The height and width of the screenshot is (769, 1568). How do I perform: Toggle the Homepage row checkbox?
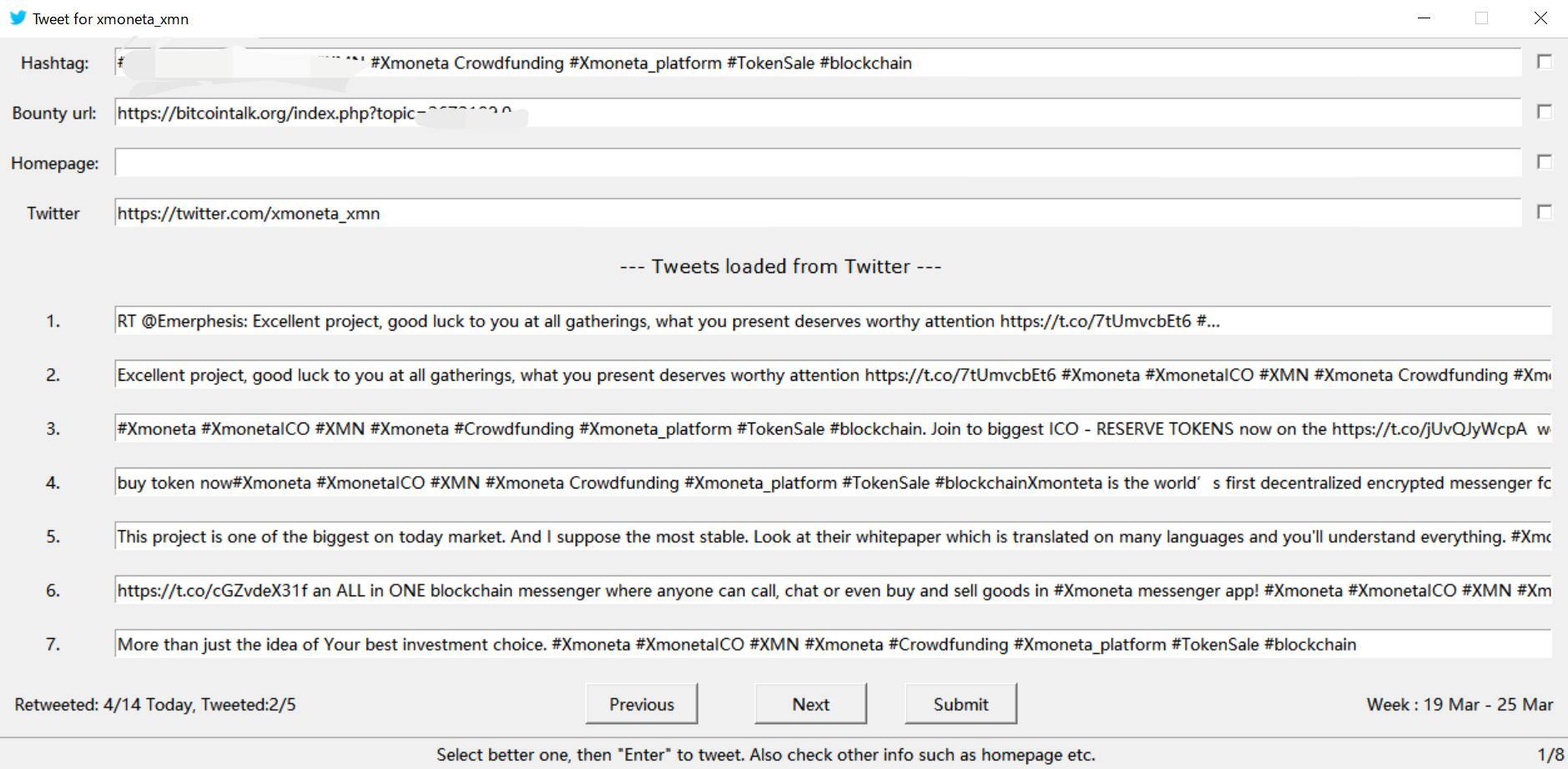click(x=1545, y=162)
